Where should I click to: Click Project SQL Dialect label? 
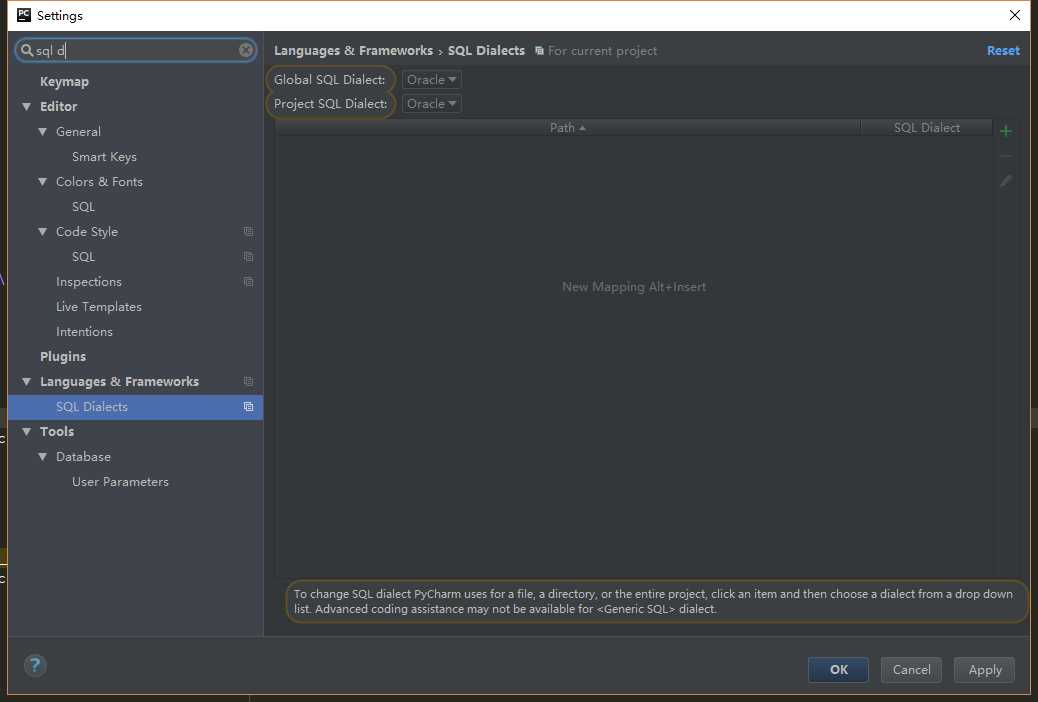point(330,104)
